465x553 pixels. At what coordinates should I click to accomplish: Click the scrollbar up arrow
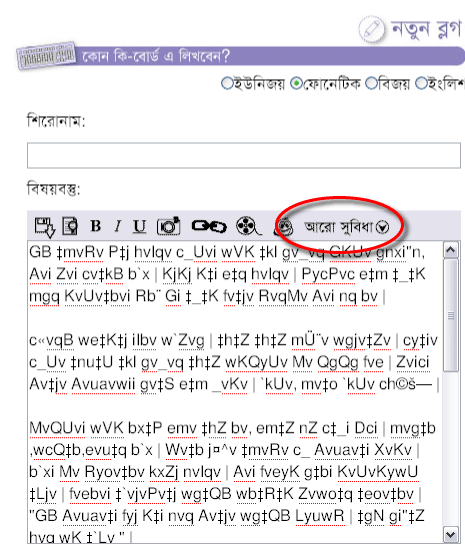pyautogui.click(x=451, y=250)
